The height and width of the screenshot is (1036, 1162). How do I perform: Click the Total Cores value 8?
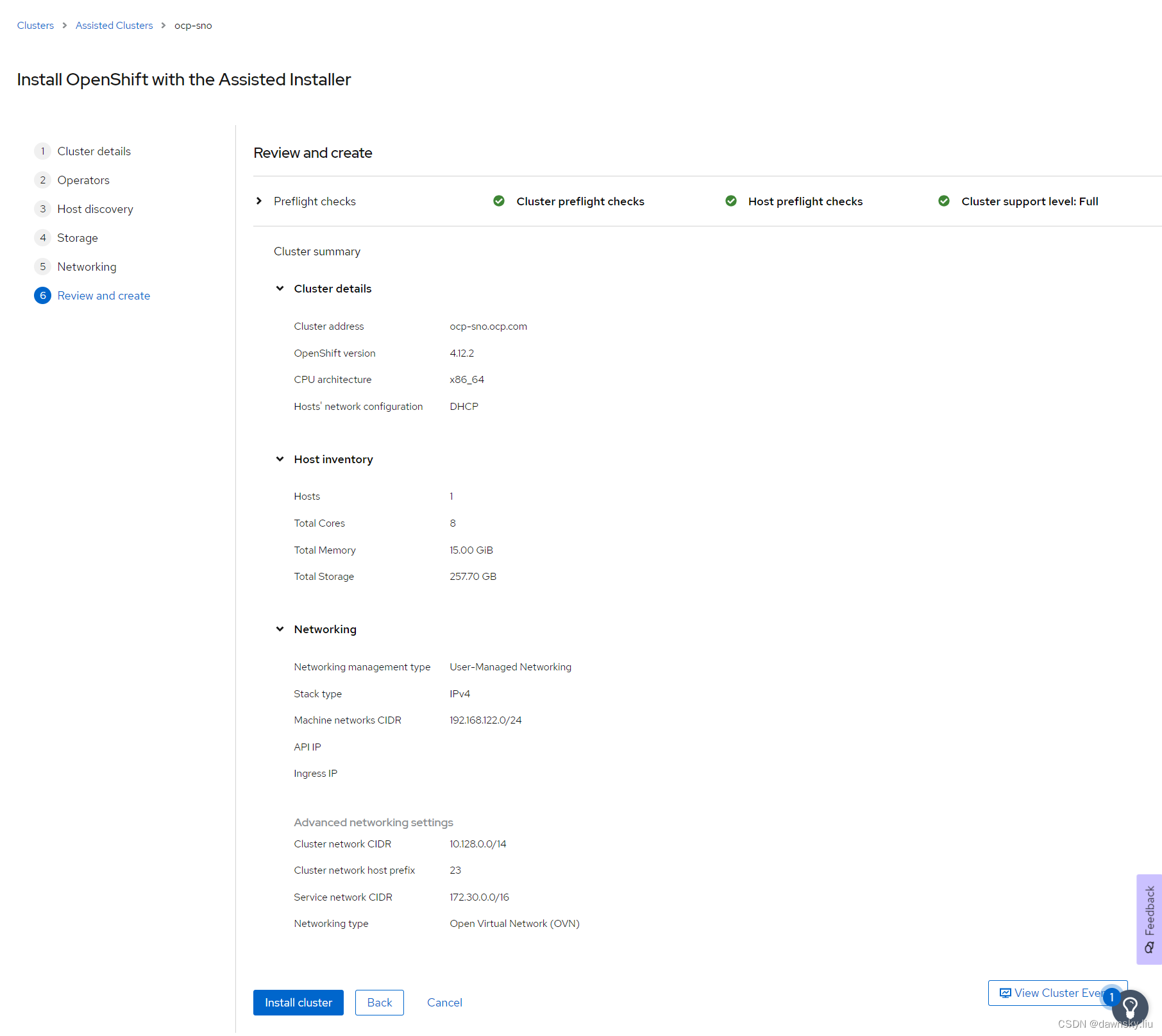(453, 523)
